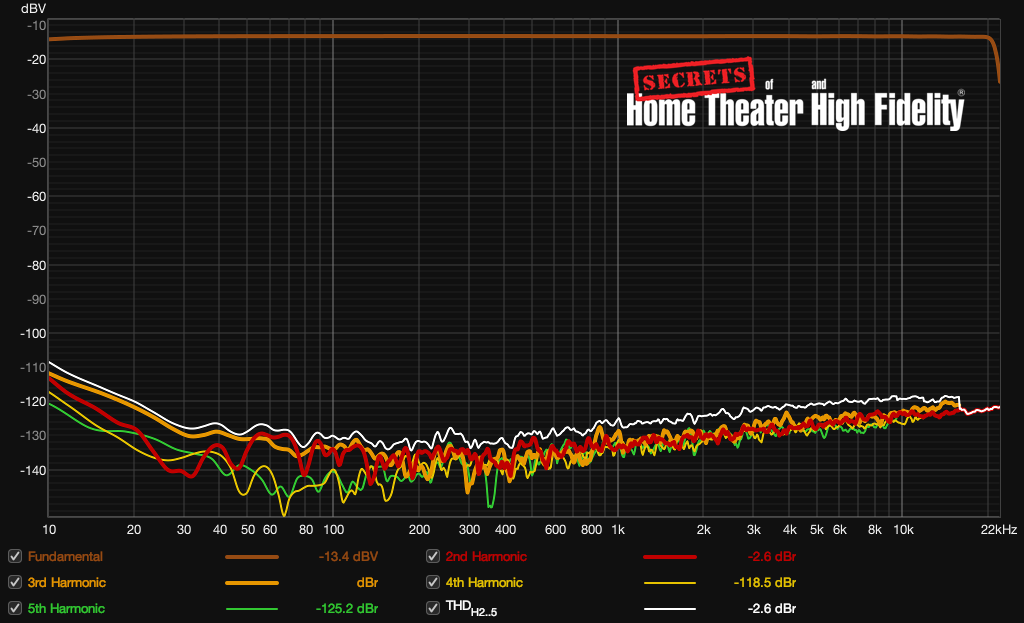Click the -118.5 dBr 4th harmonic value
This screenshot has height=623, width=1024.
(764, 582)
